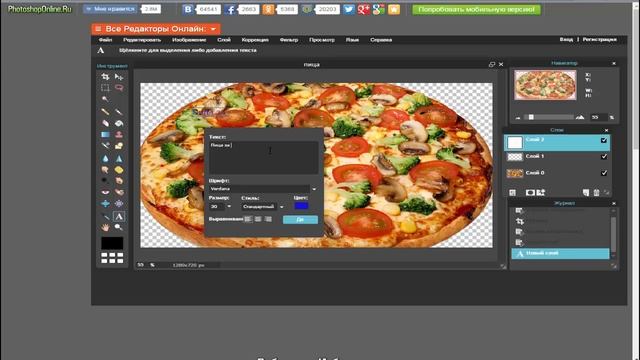Viewport: 640px width, 360px height.
Task: Share via the Twitter icon
Action: (x=349, y=9)
